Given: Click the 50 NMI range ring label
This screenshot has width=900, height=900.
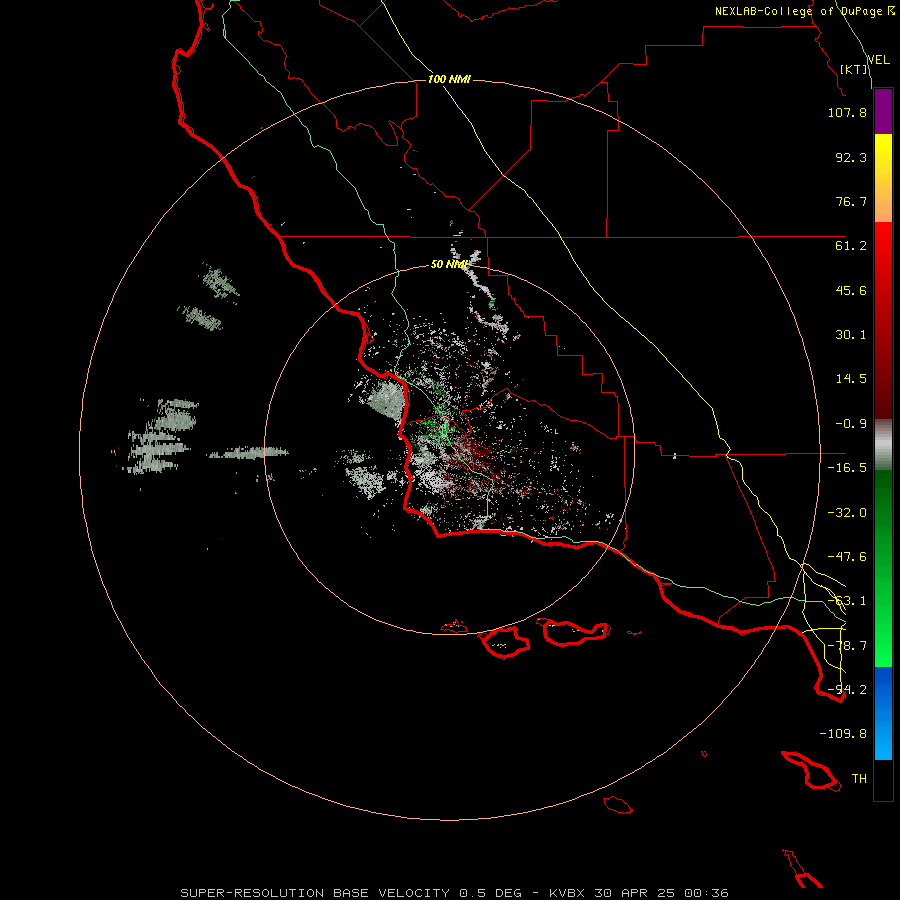Looking at the screenshot, I should pos(449,264).
